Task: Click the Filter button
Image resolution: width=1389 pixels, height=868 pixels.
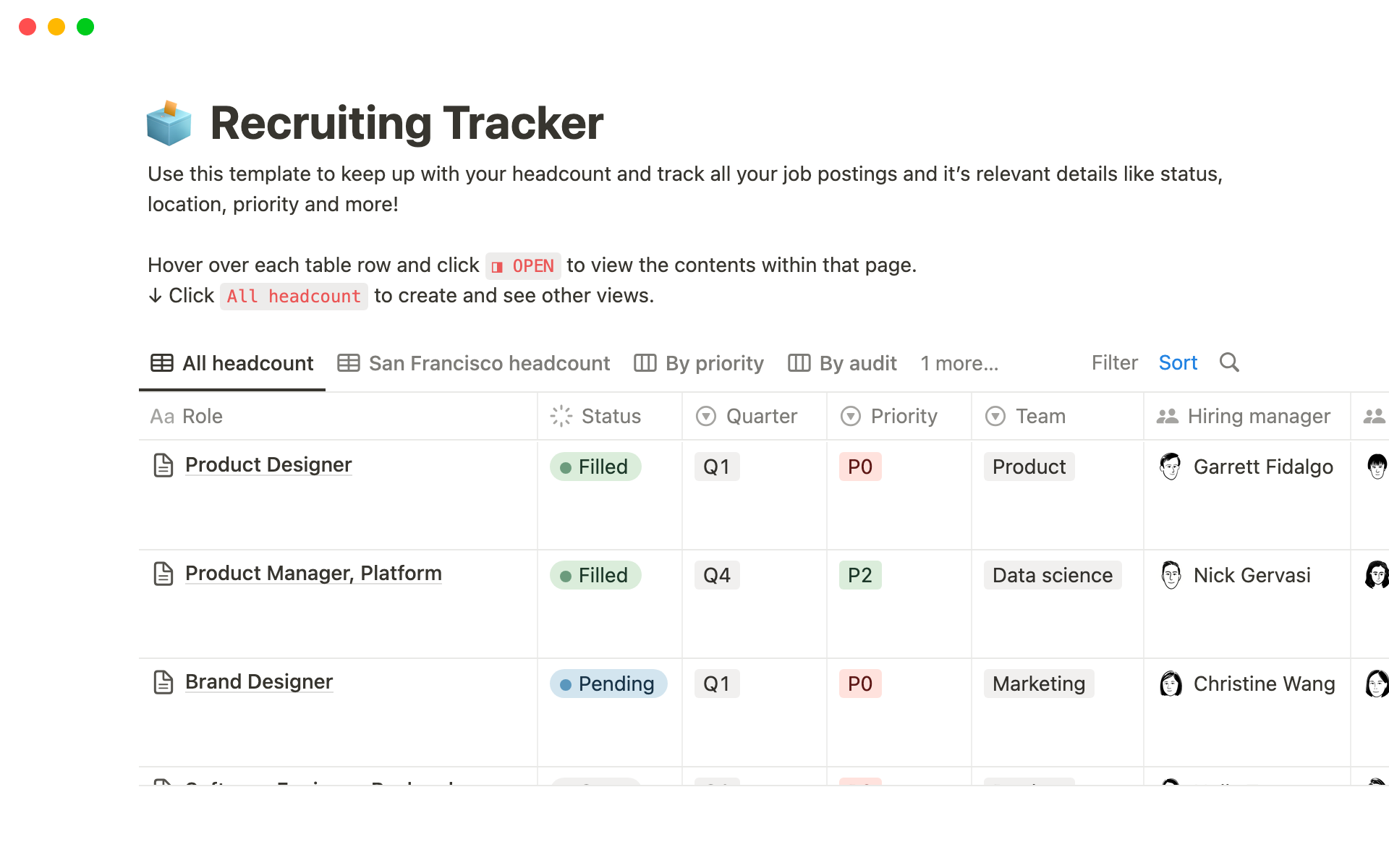Action: click(x=1114, y=363)
